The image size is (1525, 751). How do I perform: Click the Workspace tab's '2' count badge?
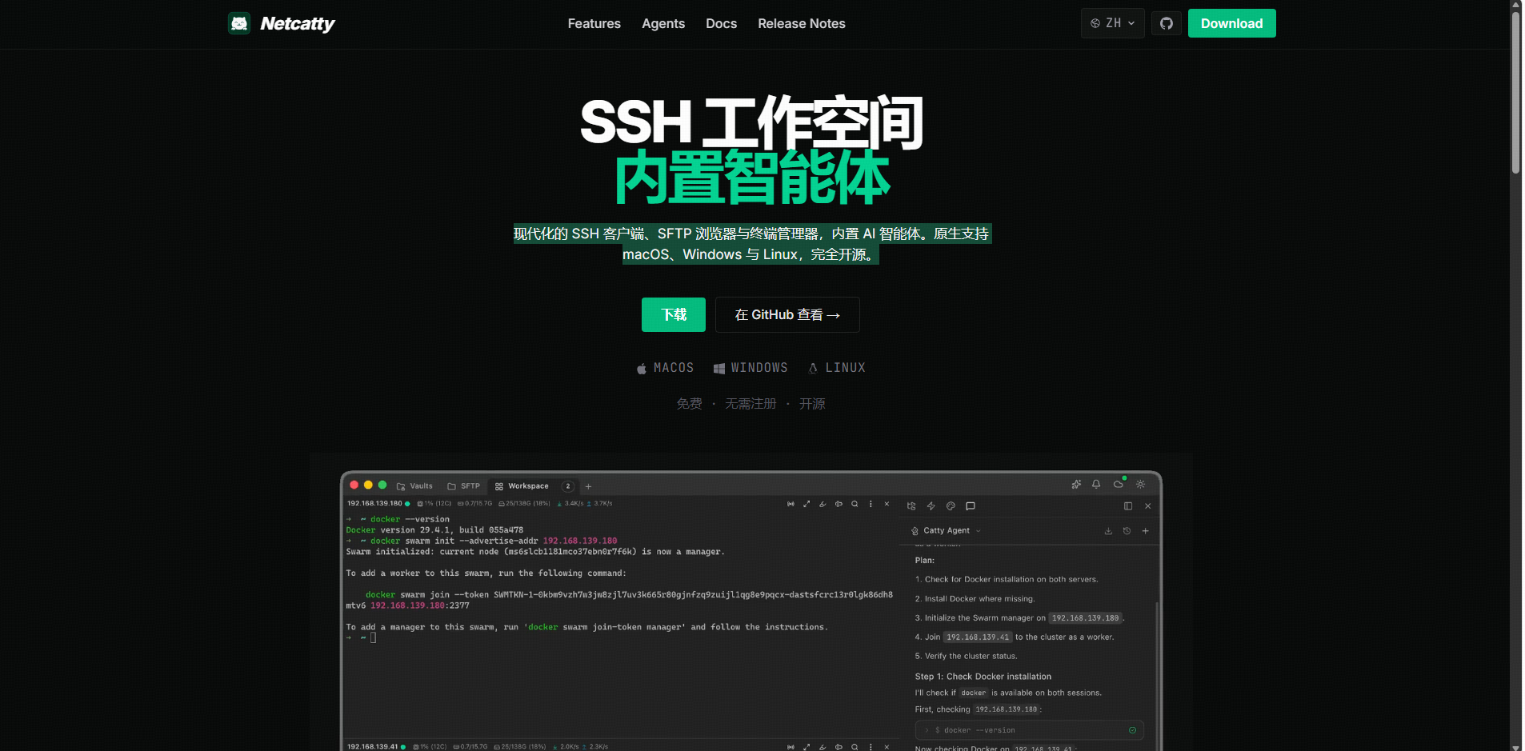pyautogui.click(x=568, y=486)
